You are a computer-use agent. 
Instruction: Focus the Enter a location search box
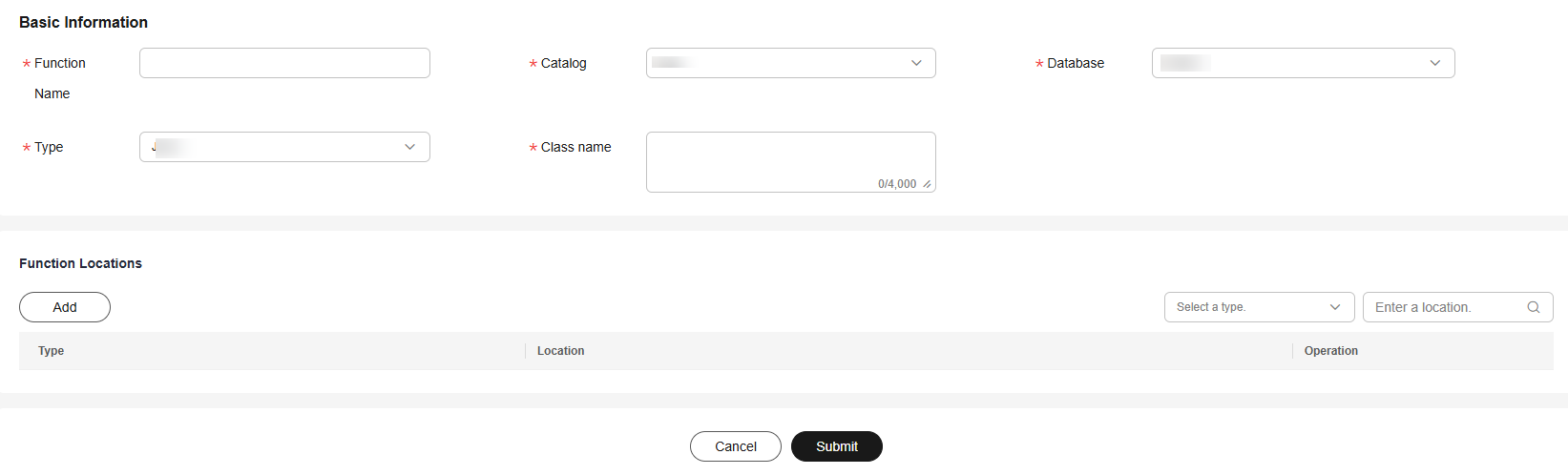[1457, 307]
